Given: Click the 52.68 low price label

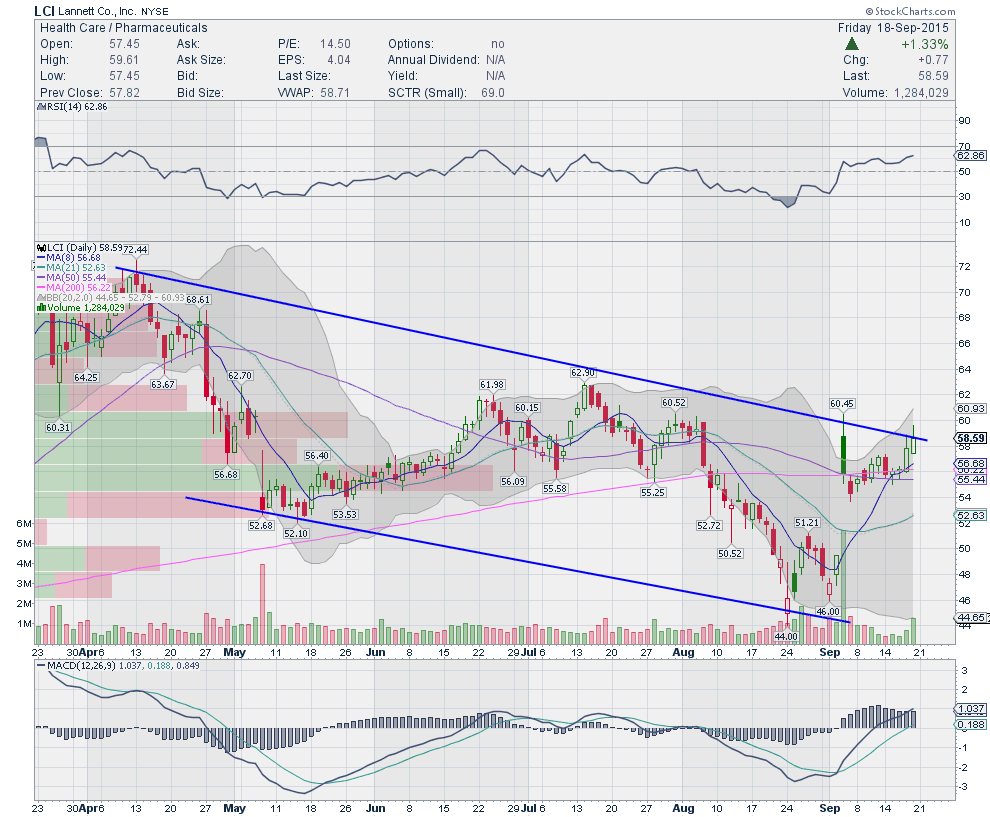Looking at the screenshot, I should pos(261,525).
